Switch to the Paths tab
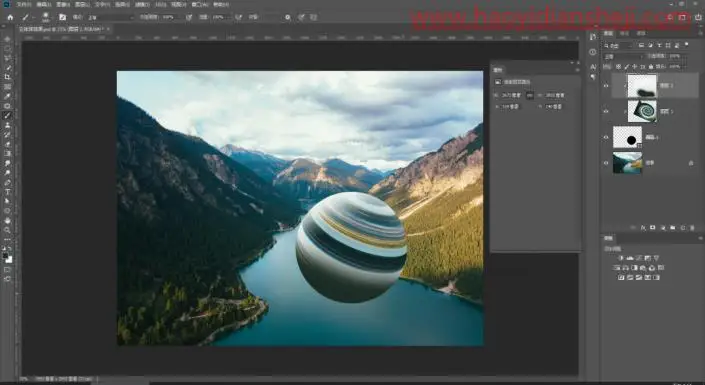 pos(642,33)
